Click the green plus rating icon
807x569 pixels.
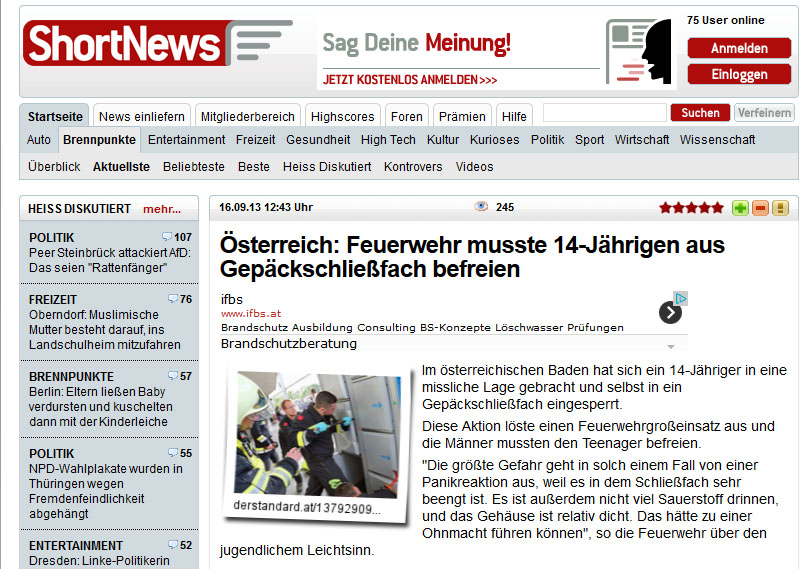(740, 208)
